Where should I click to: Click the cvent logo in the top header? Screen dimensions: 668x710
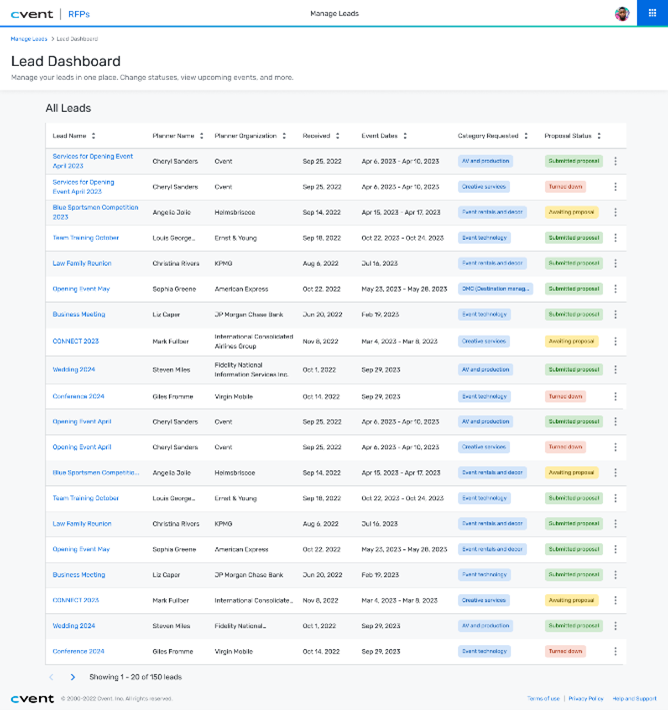[x=32, y=14]
